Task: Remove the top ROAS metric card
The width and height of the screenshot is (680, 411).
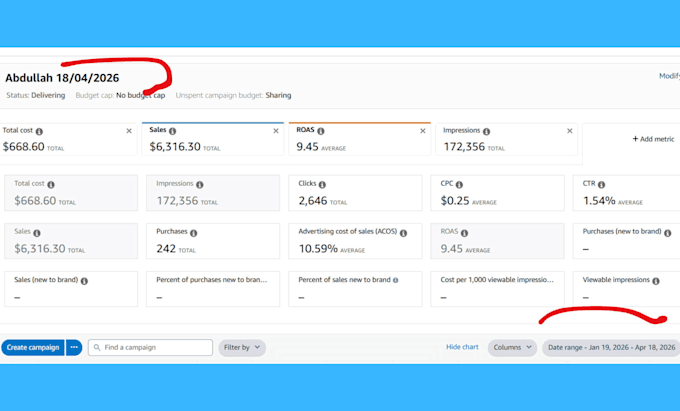Action: click(x=423, y=131)
